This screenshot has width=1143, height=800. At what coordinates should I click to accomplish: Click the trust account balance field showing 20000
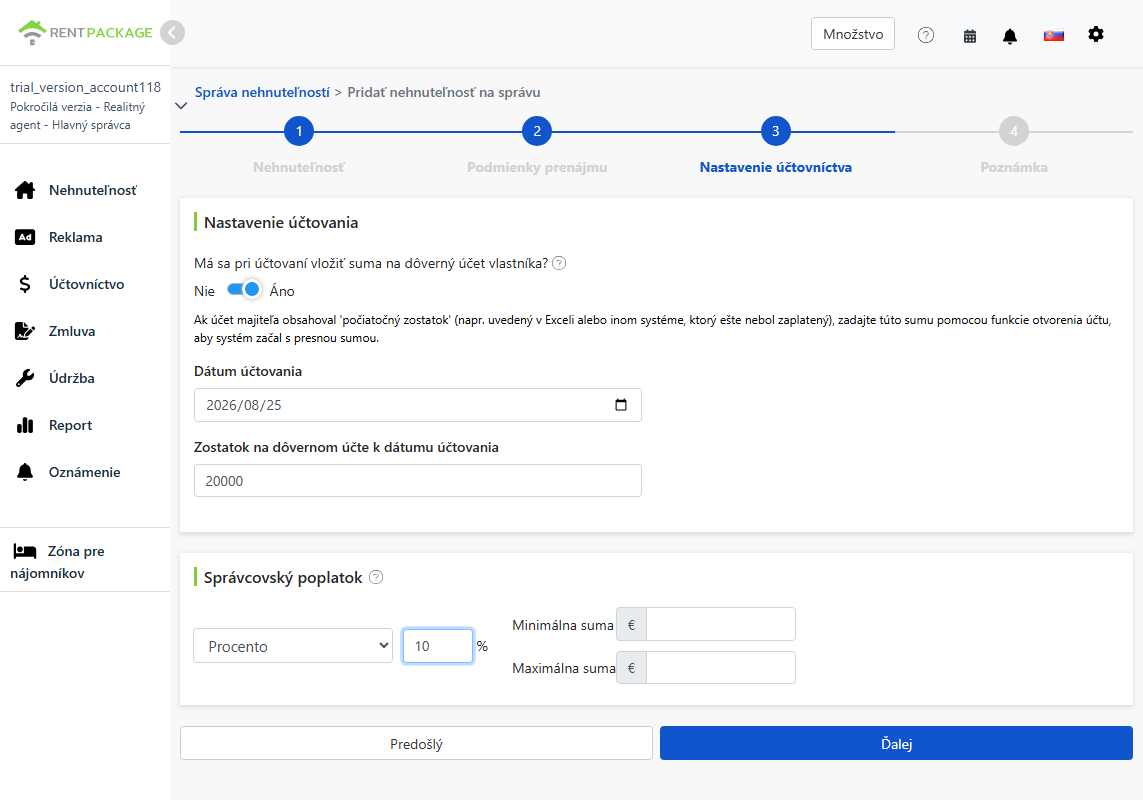click(x=418, y=481)
